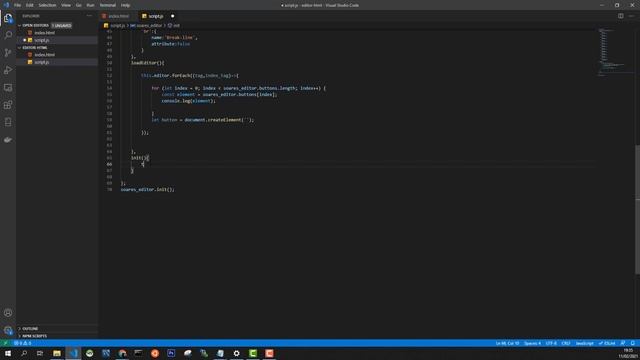
Task: Click the soares_editor.init() code line
Action: 147,189
